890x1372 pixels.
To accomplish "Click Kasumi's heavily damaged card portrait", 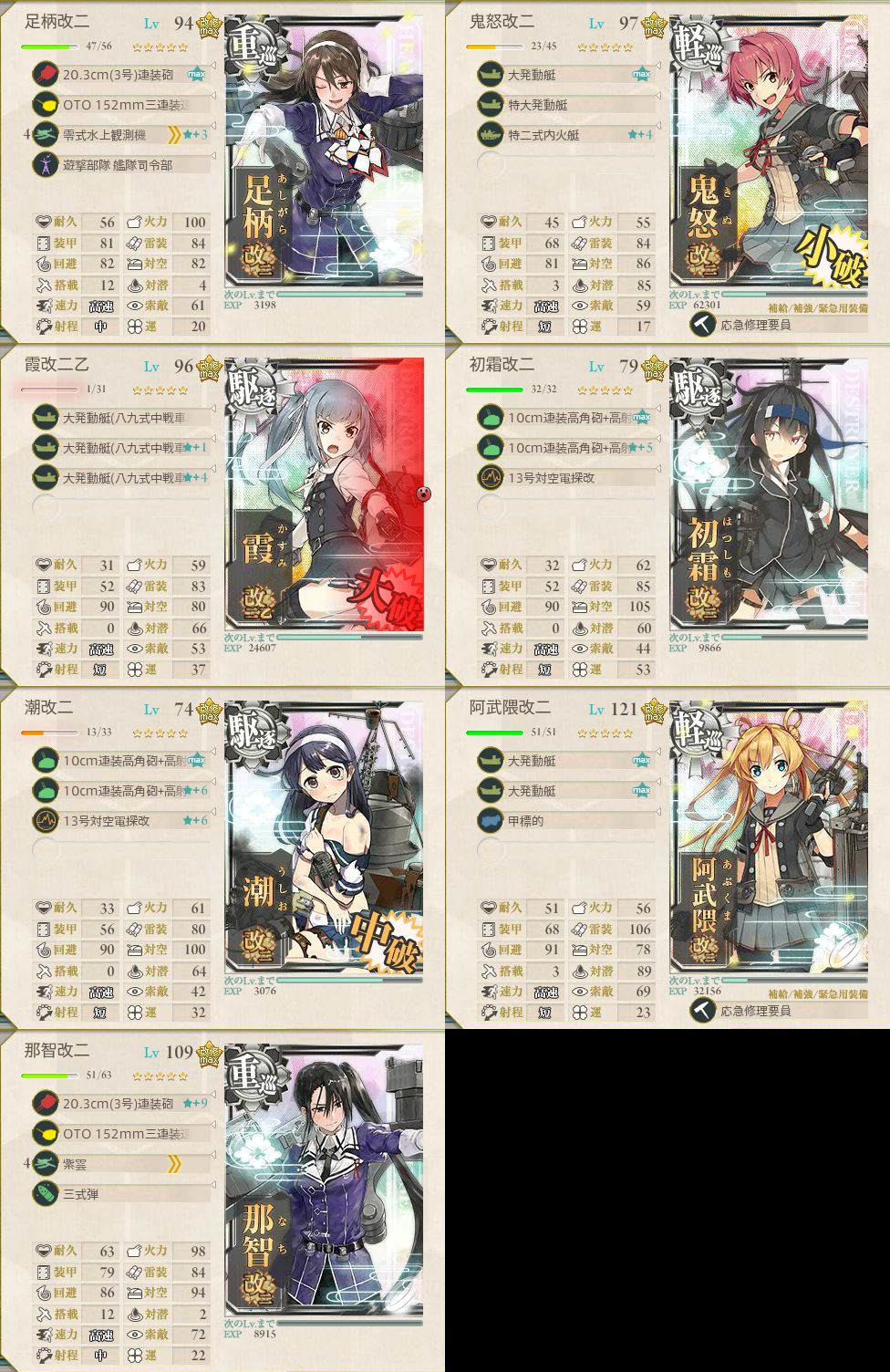I will 326,494.
